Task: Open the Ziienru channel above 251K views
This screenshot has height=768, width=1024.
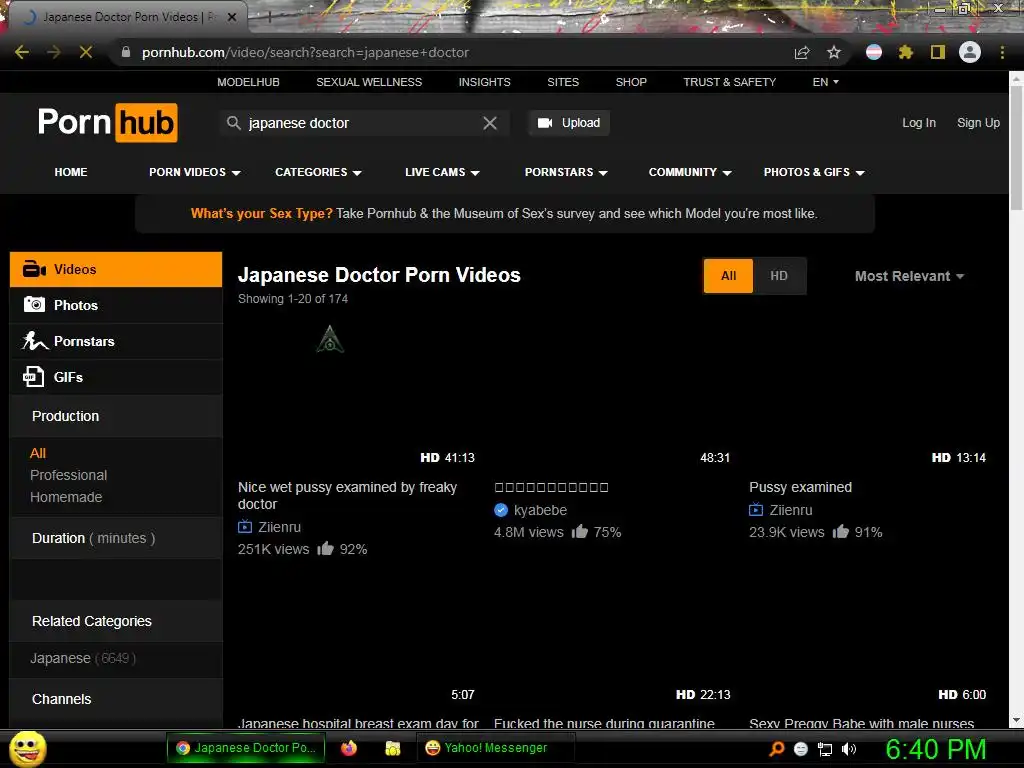Action: click(280, 527)
